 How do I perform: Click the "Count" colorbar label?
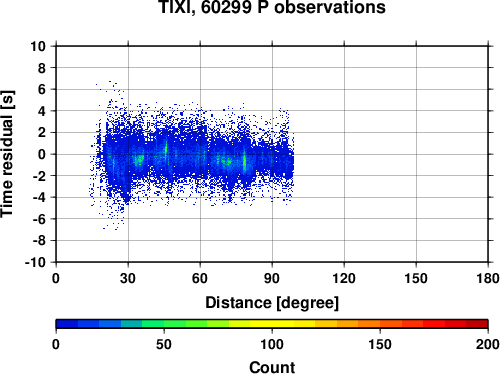[272, 367]
